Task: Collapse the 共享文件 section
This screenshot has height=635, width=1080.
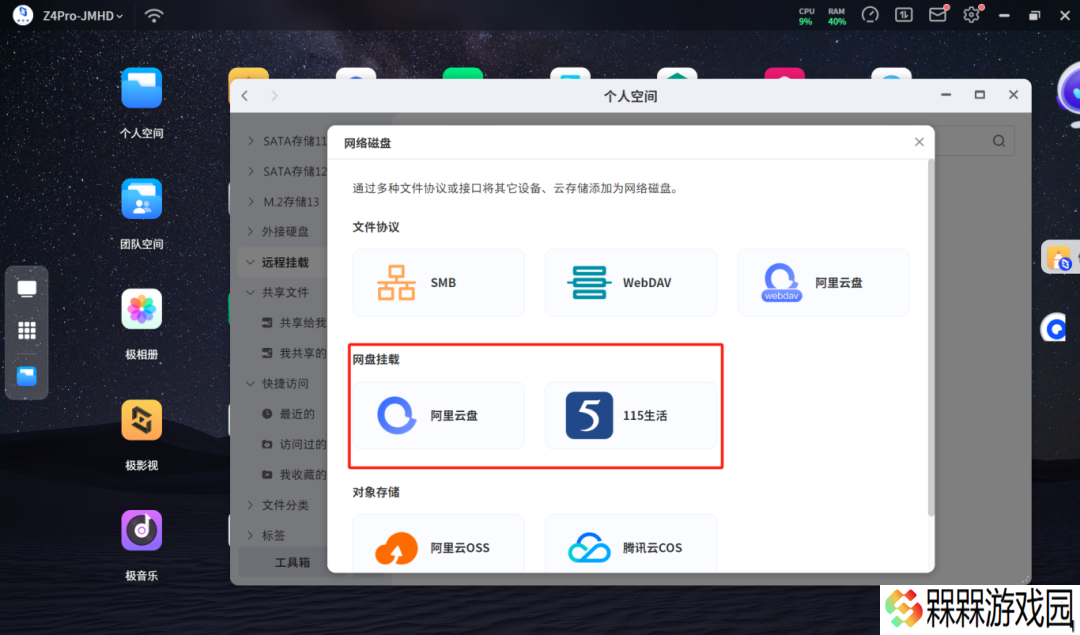Action: click(251, 293)
